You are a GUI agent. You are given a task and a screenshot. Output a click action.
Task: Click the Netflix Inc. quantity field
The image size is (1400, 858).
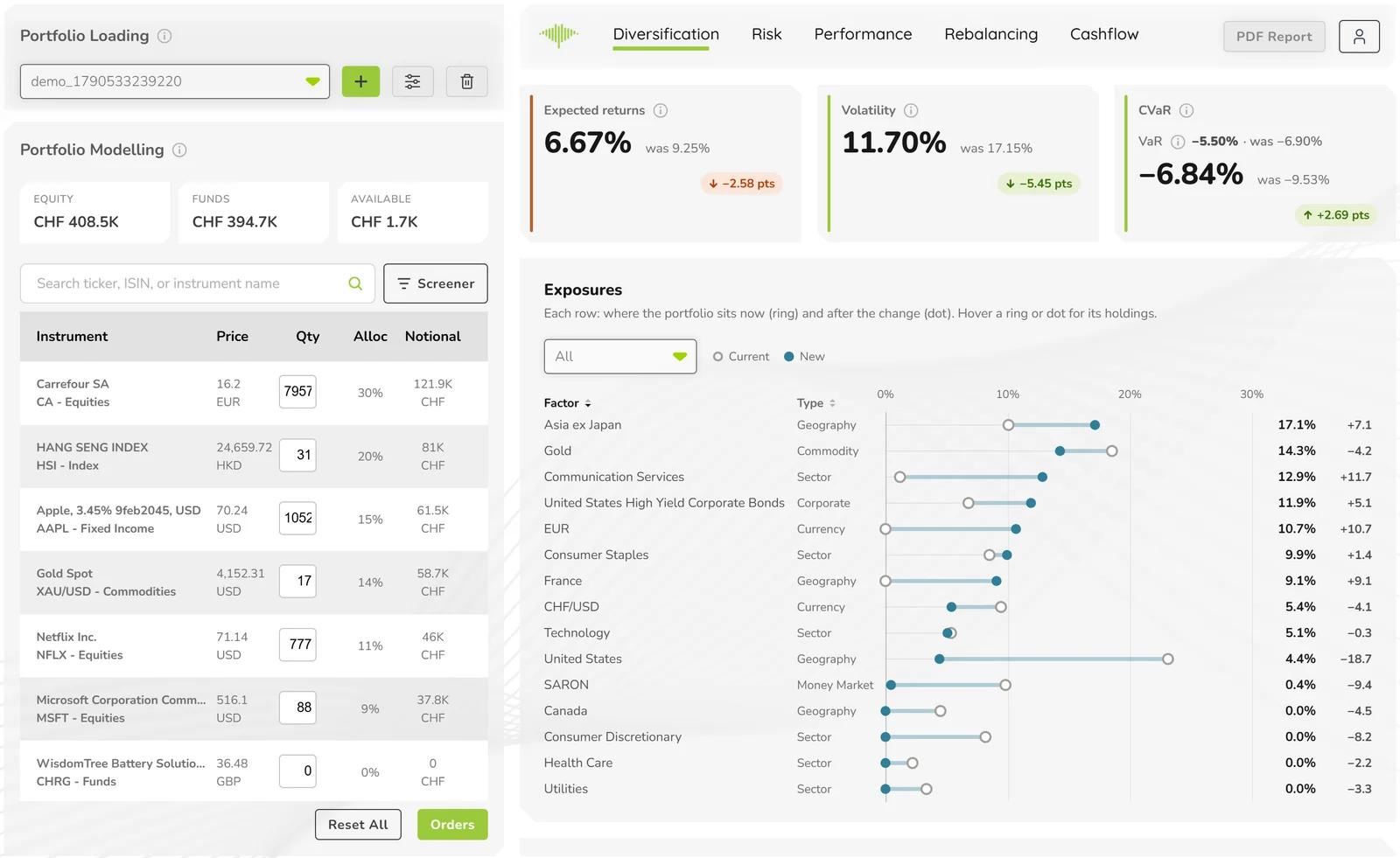tap(297, 645)
